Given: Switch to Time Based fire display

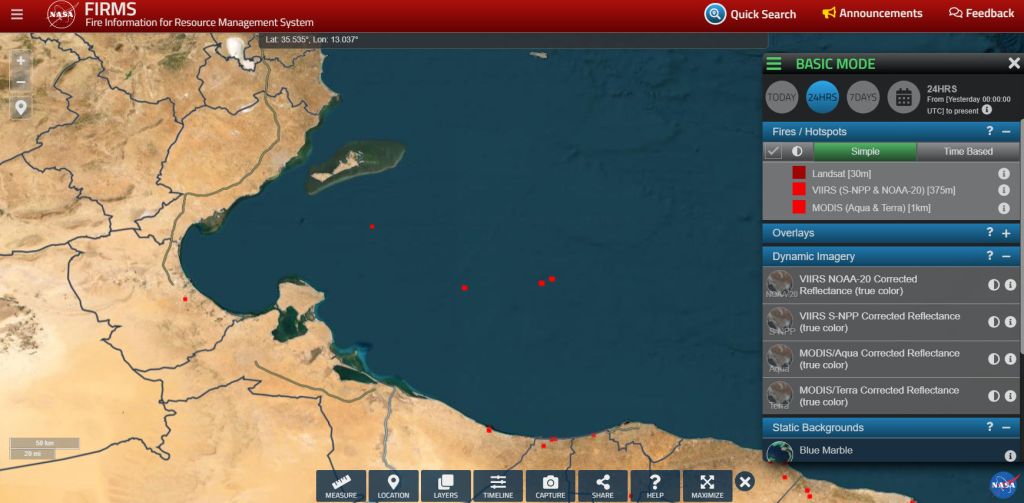Looking at the screenshot, I should click(968, 152).
